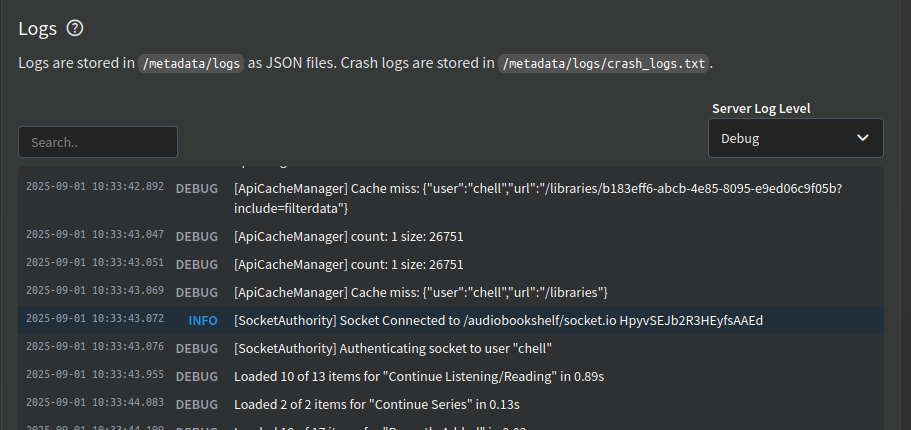Click the 10:33:43.051 timestamp
The image size is (911, 430).
(x=94, y=263)
